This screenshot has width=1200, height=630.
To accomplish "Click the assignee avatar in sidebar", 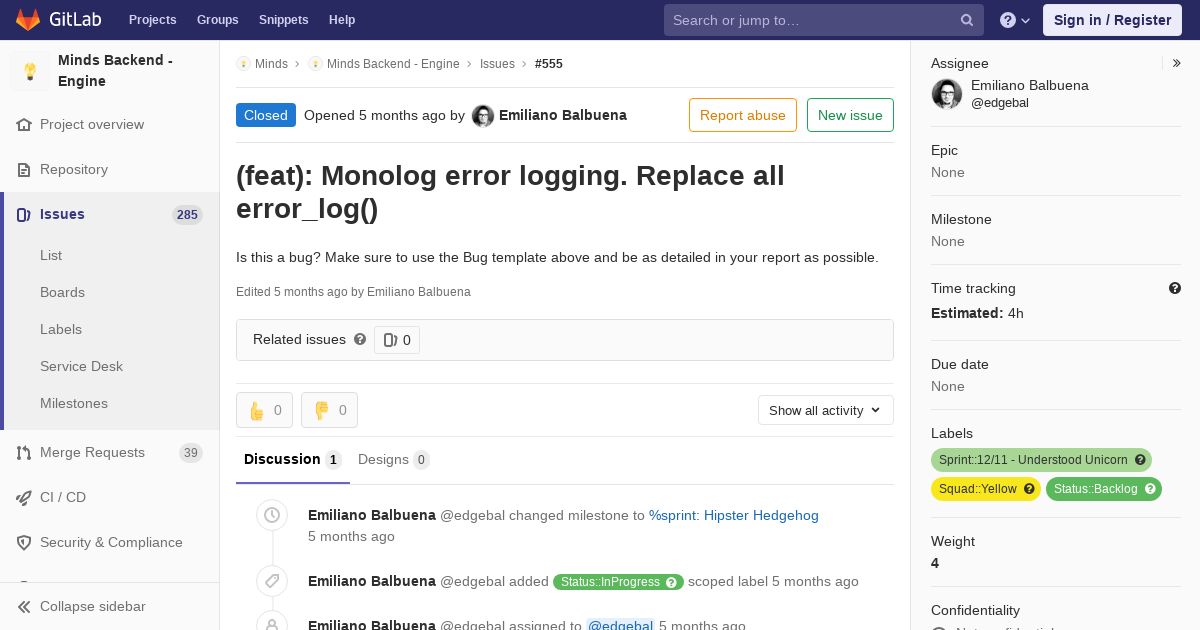I will (947, 94).
